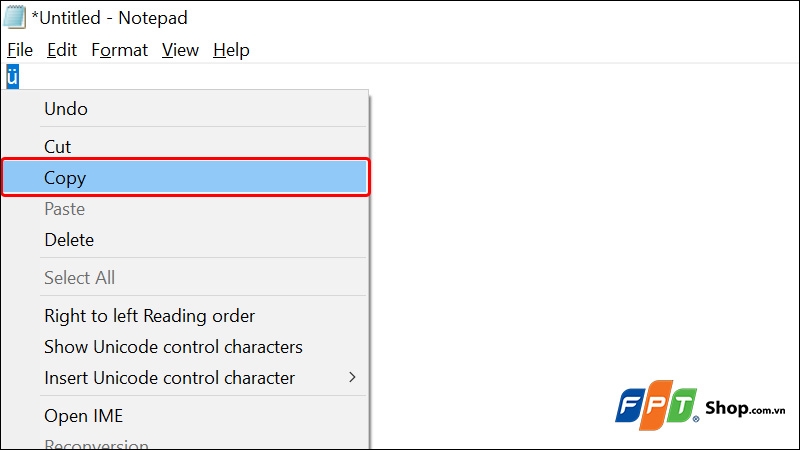Click the highlighted ü character in text area
Screen dimensions: 800x450
[12, 76]
